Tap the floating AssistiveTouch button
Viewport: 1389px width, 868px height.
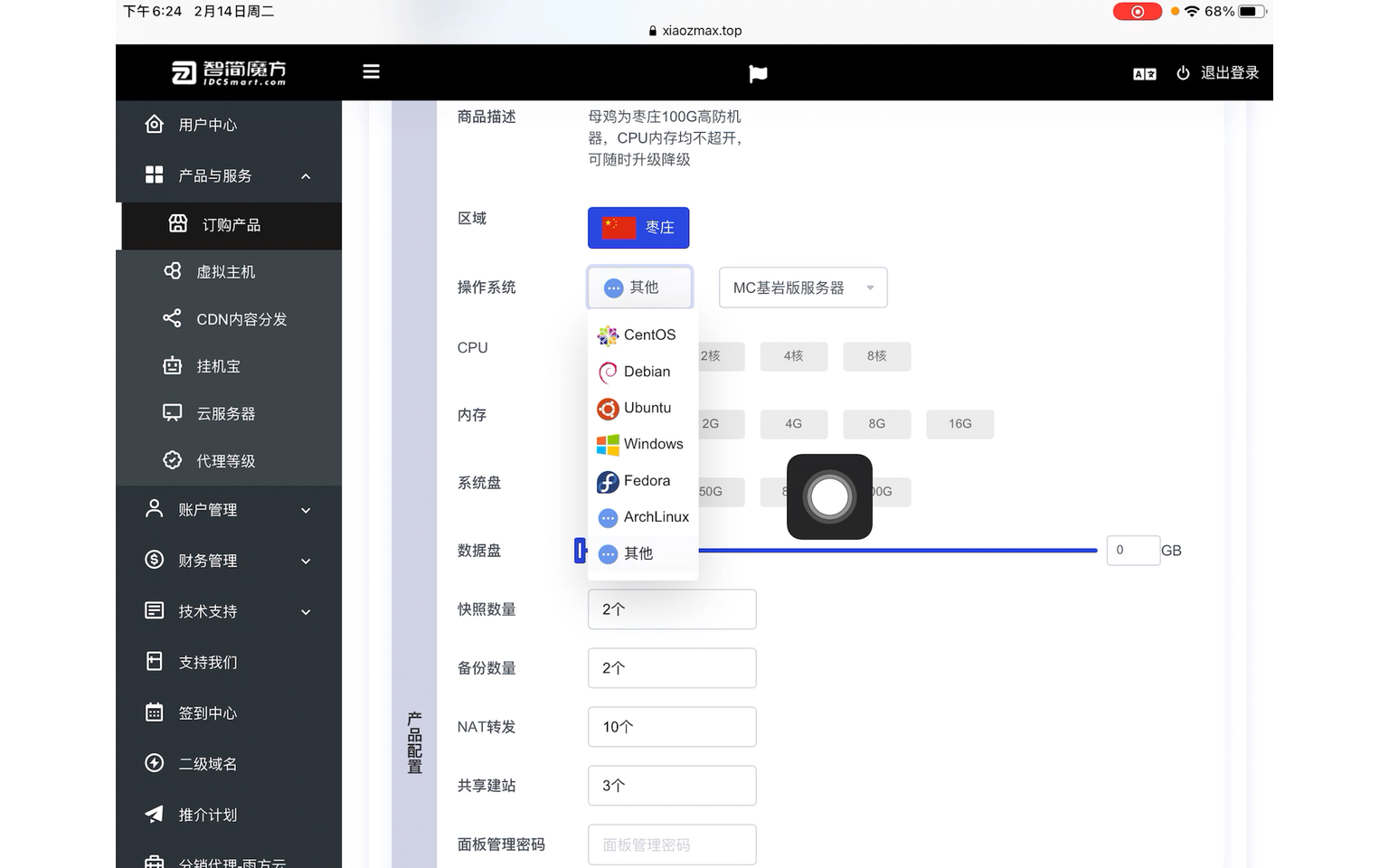point(829,496)
